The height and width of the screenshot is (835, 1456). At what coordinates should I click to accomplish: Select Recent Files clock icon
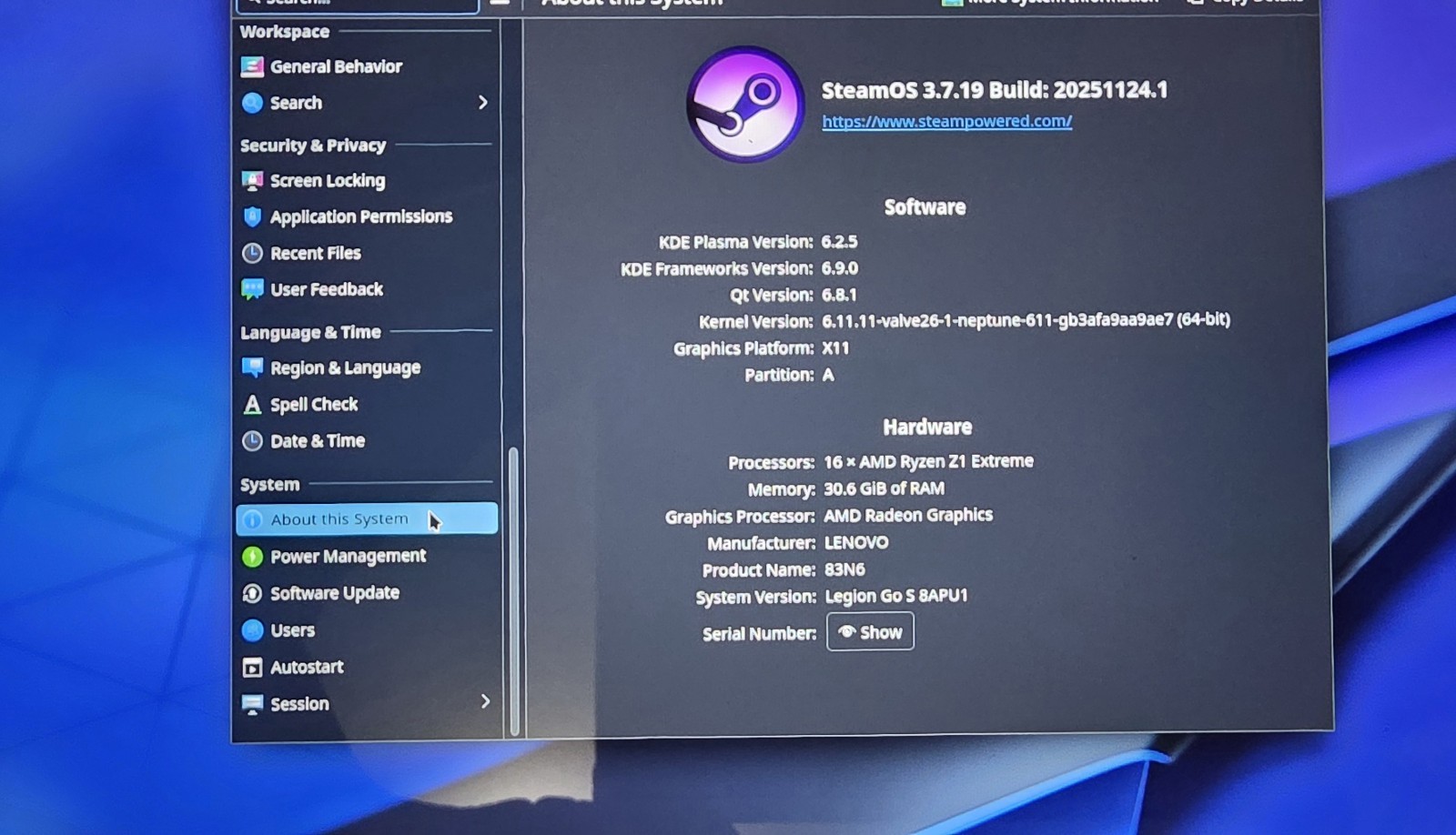pyautogui.click(x=252, y=253)
